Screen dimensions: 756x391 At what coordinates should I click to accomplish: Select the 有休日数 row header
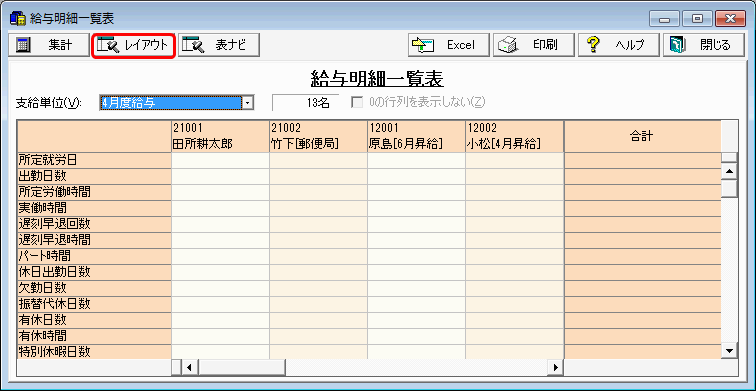pos(94,320)
